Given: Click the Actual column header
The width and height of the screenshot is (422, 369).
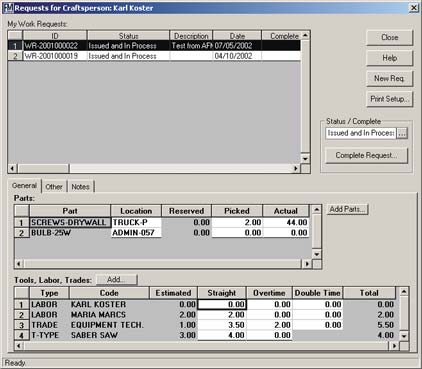Looking at the screenshot, I should click(286, 211).
